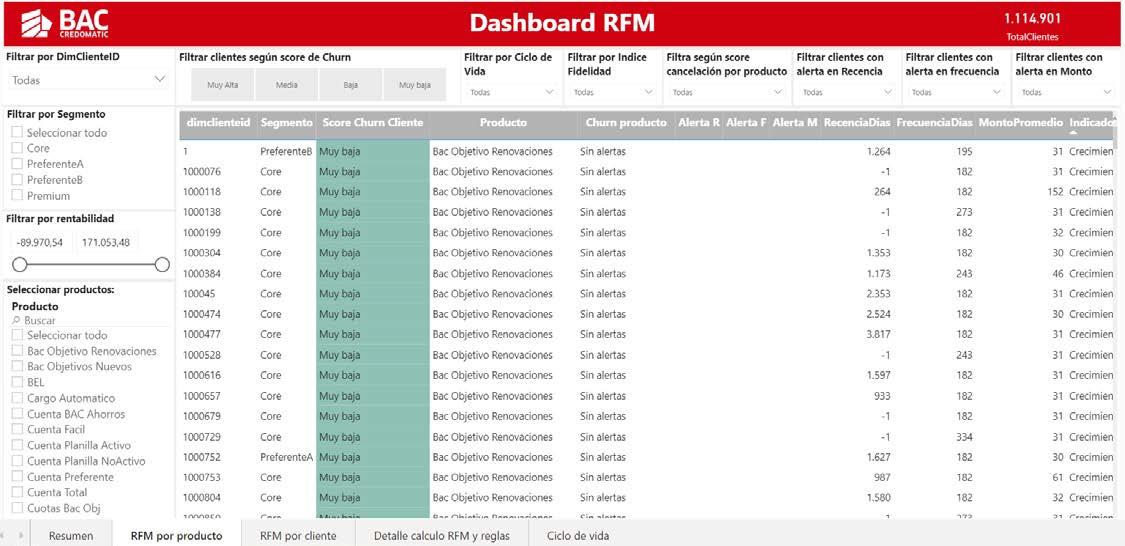The image size is (1125, 546).
Task: Click PreferenteB segment in client 1 row
Action: click(x=286, y=151)
